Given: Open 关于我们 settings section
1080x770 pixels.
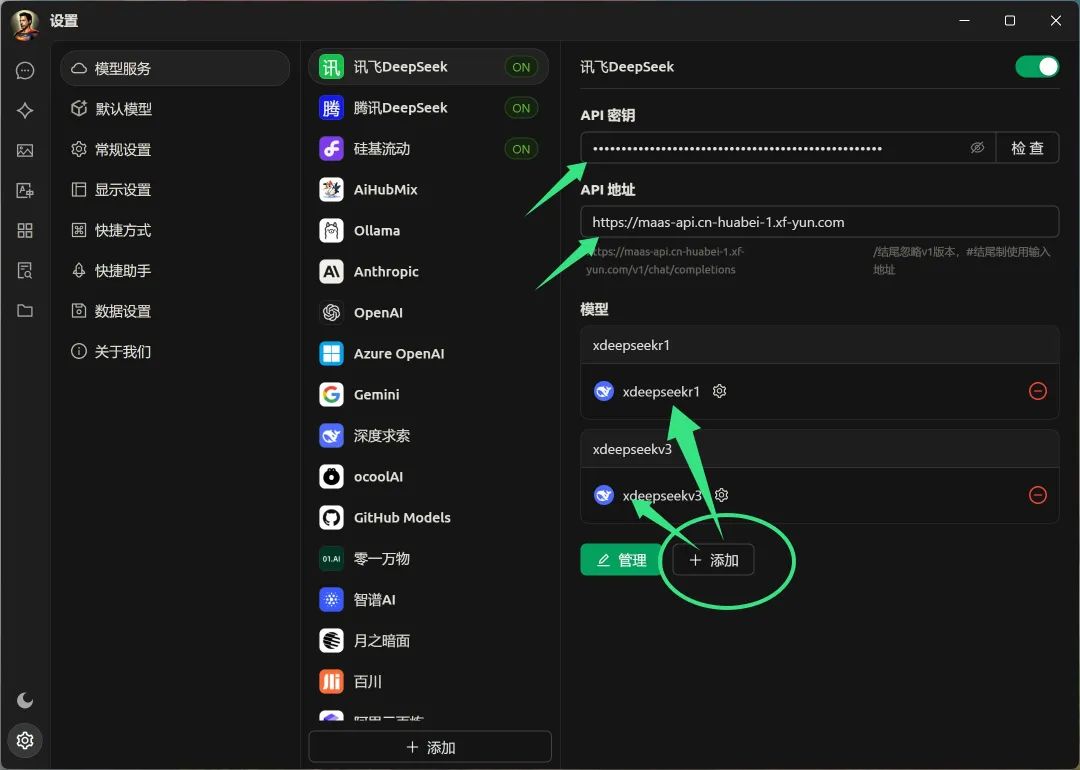Looking at the screenshot, I should coord(175,352).
